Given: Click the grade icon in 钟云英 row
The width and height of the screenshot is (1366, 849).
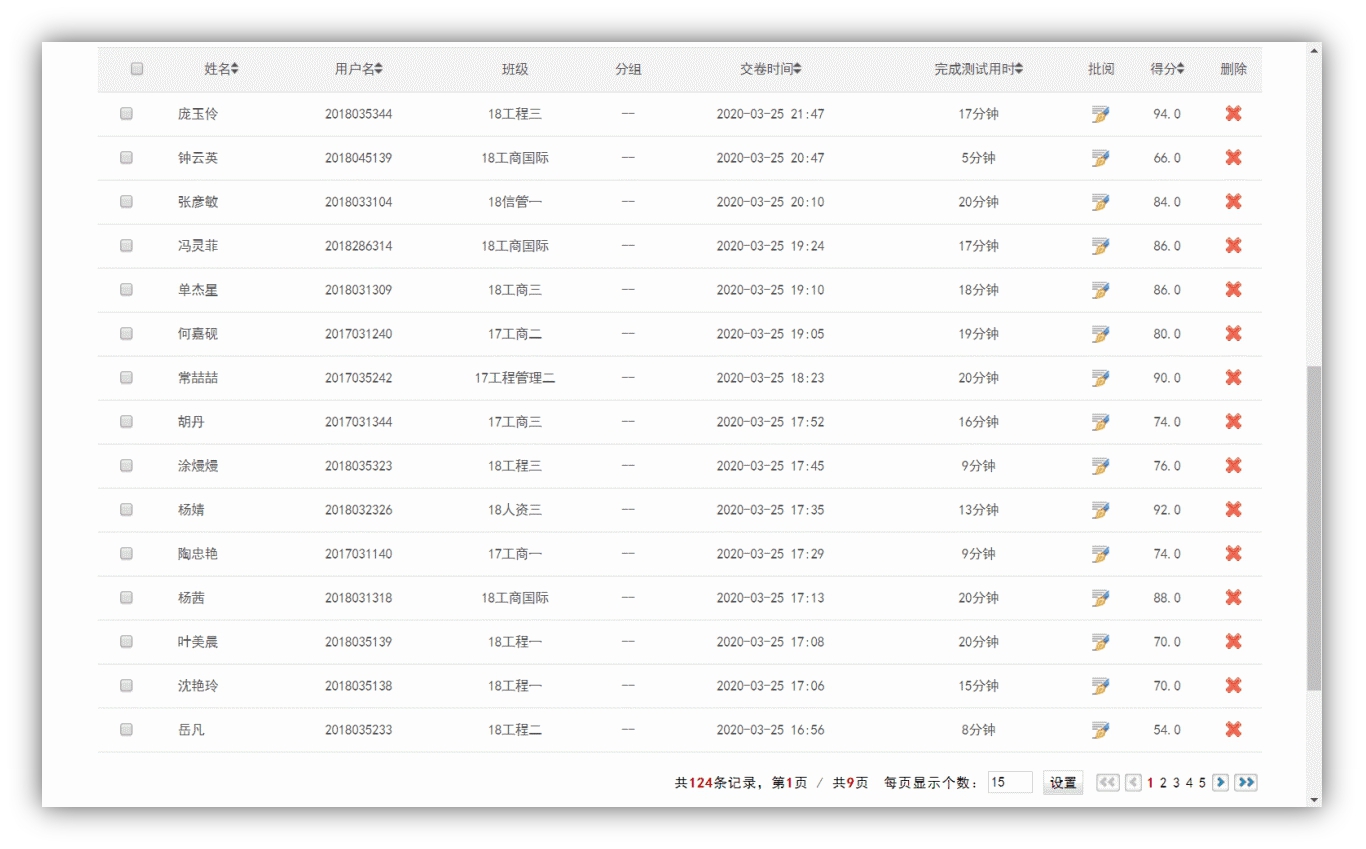Looking at the screenshot, I should [1100, 158].
